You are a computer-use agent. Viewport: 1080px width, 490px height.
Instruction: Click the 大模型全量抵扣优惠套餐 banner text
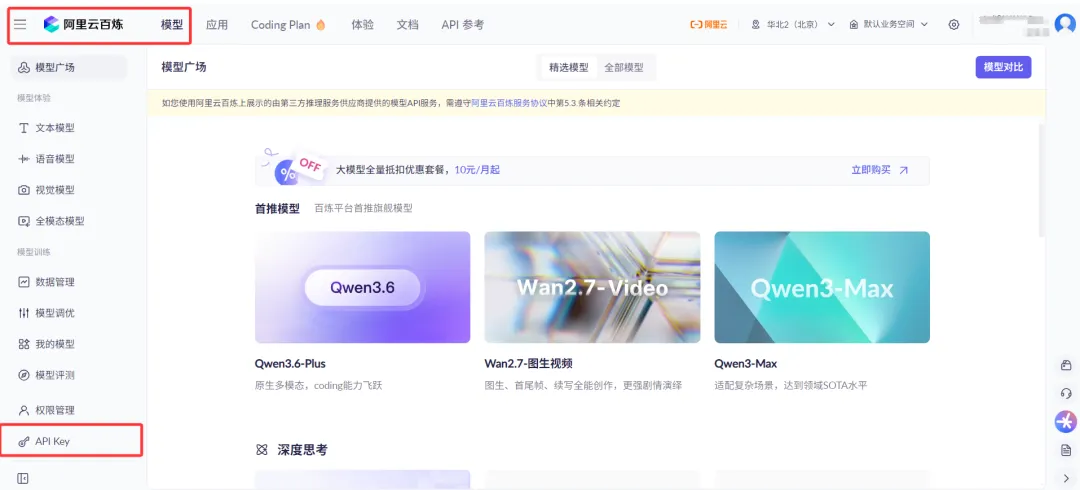coord(393,170)
